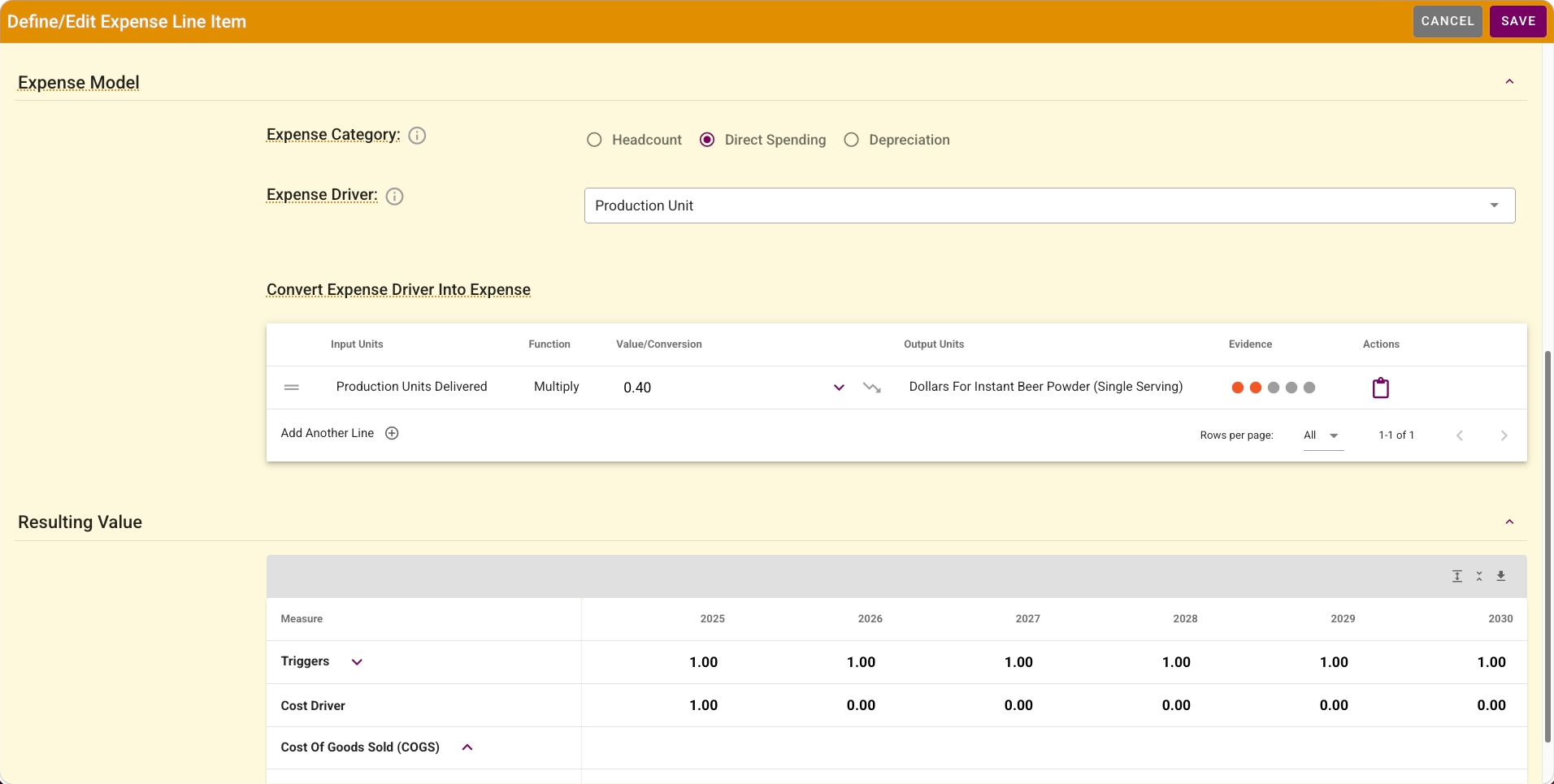Click the 2030 year column header
Viewport: 1554px width, 784px height.
click(1501, 619)
